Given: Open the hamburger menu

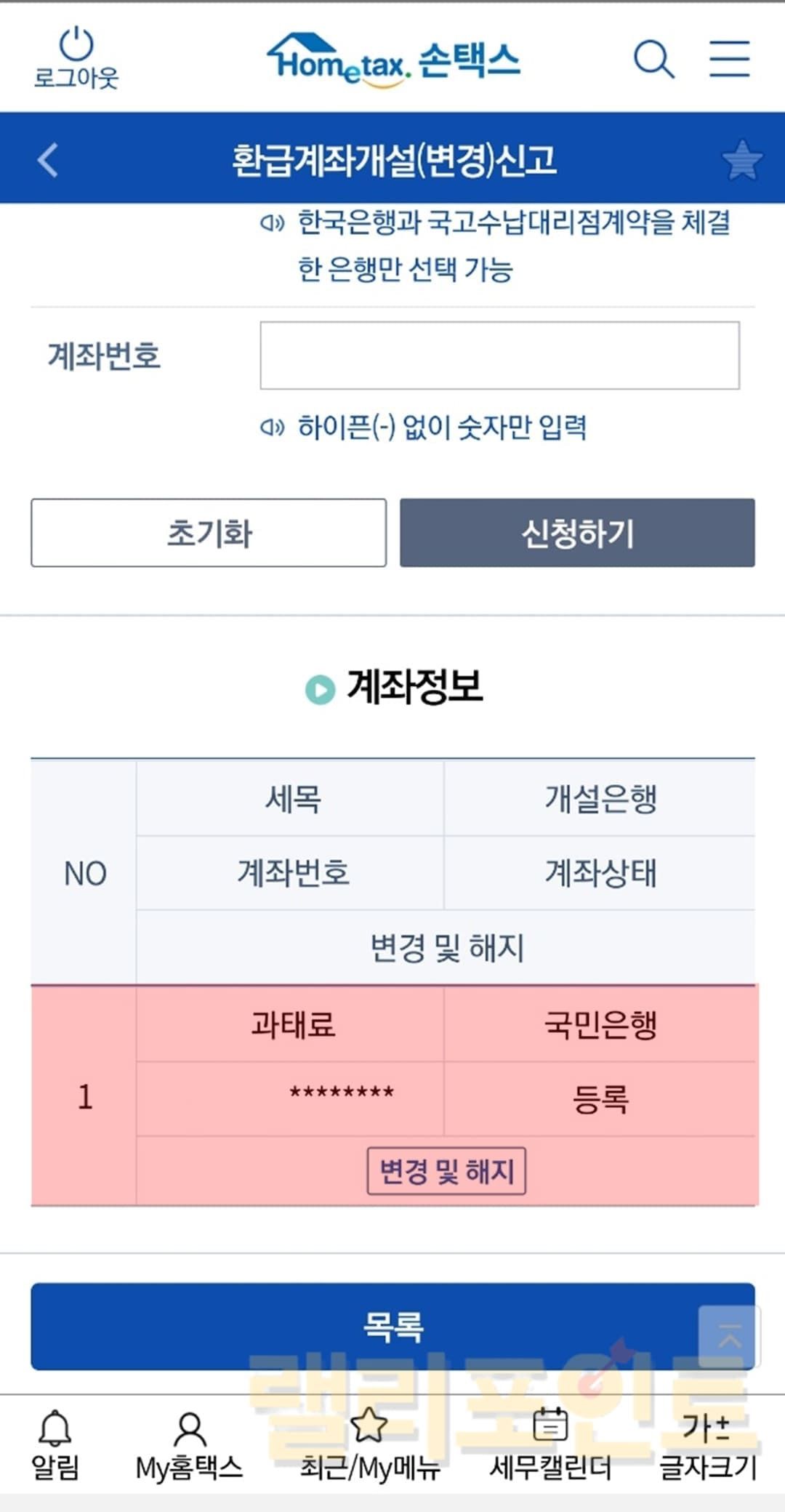Looking at the screenshot, I should pyautogui.click(x=729, y=59).
